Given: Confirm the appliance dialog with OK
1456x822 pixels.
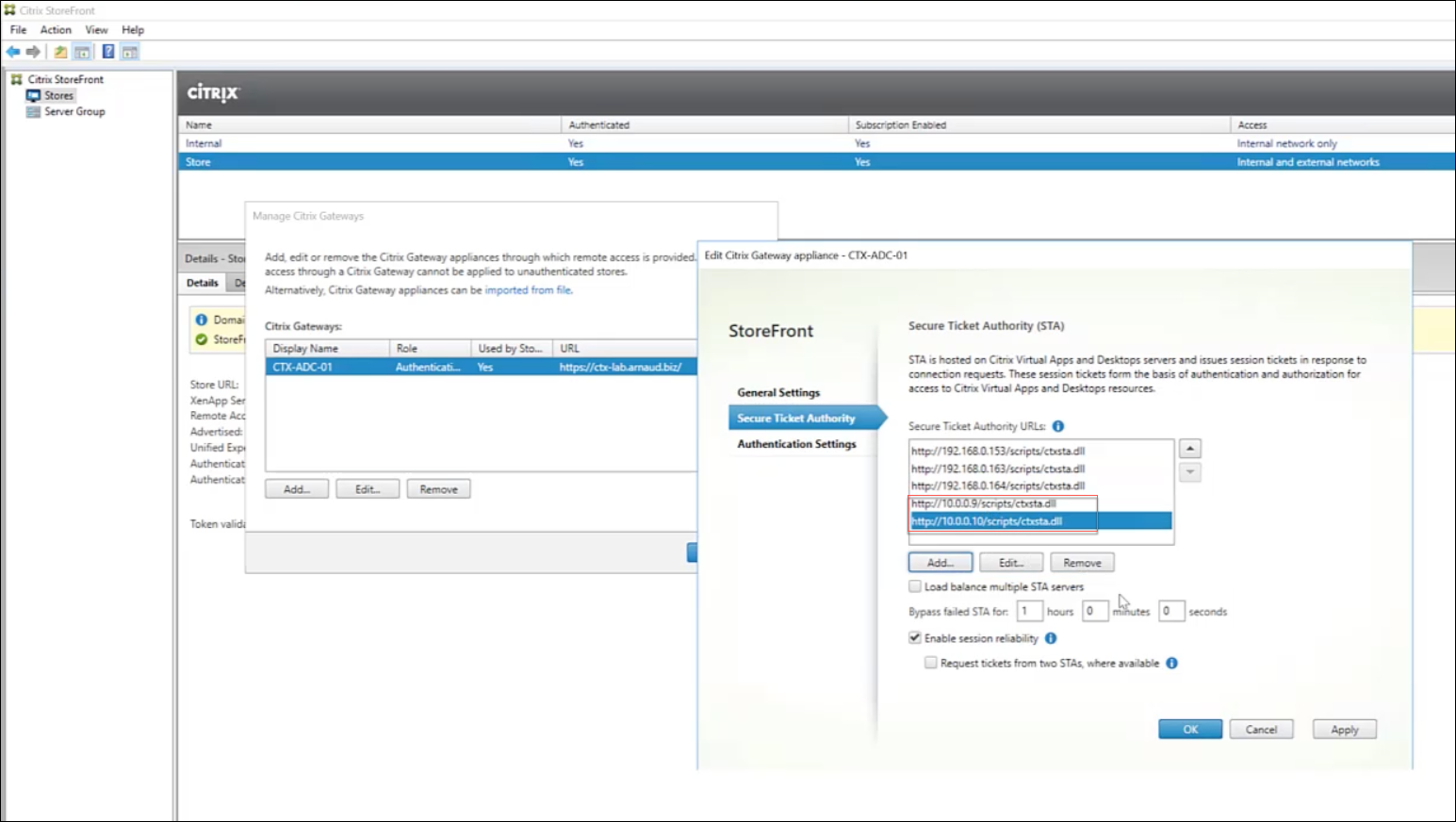Looking at the screenshot, I should (1190, 730).
